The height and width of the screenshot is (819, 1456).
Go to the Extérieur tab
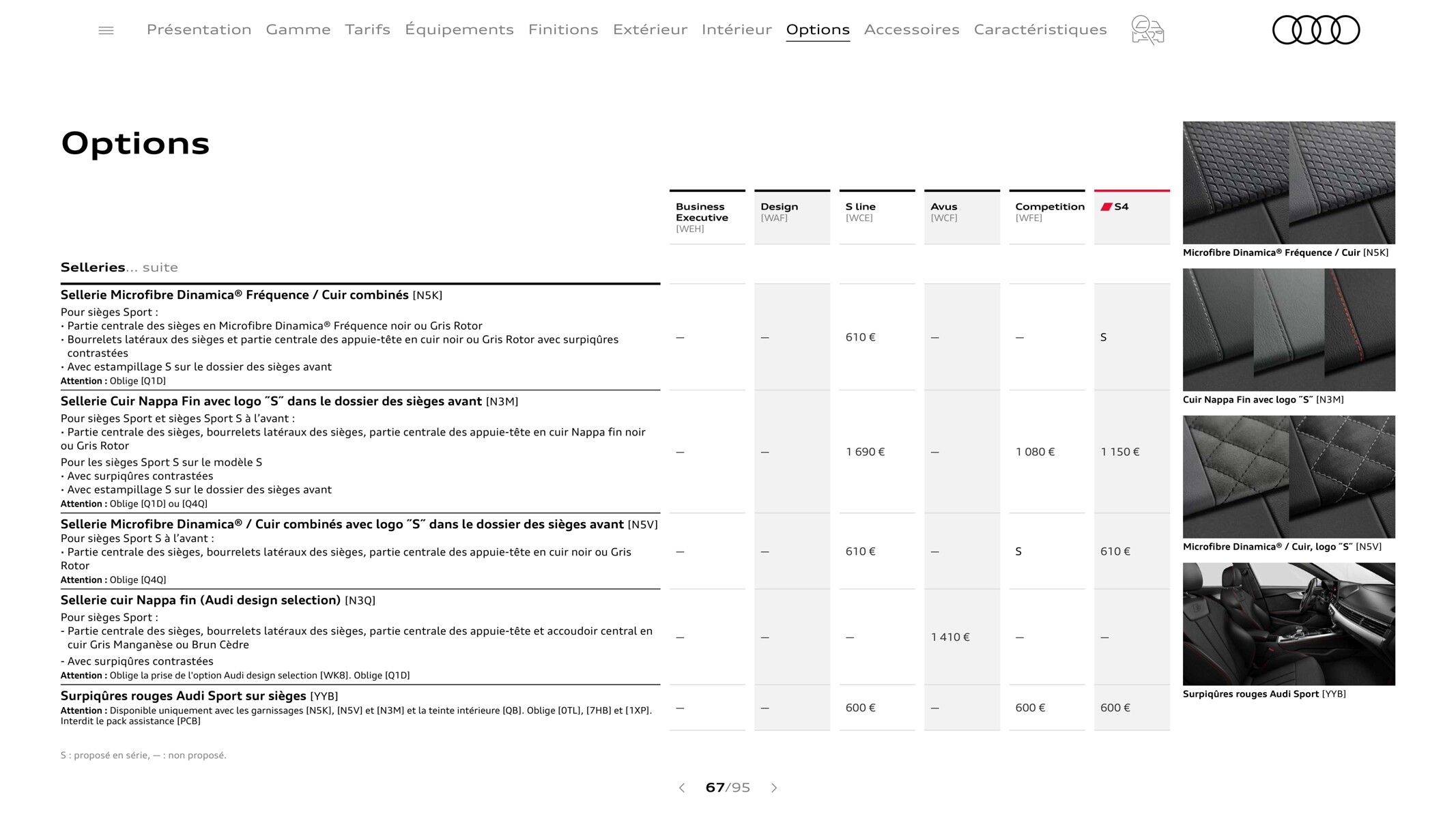point(650,29)
